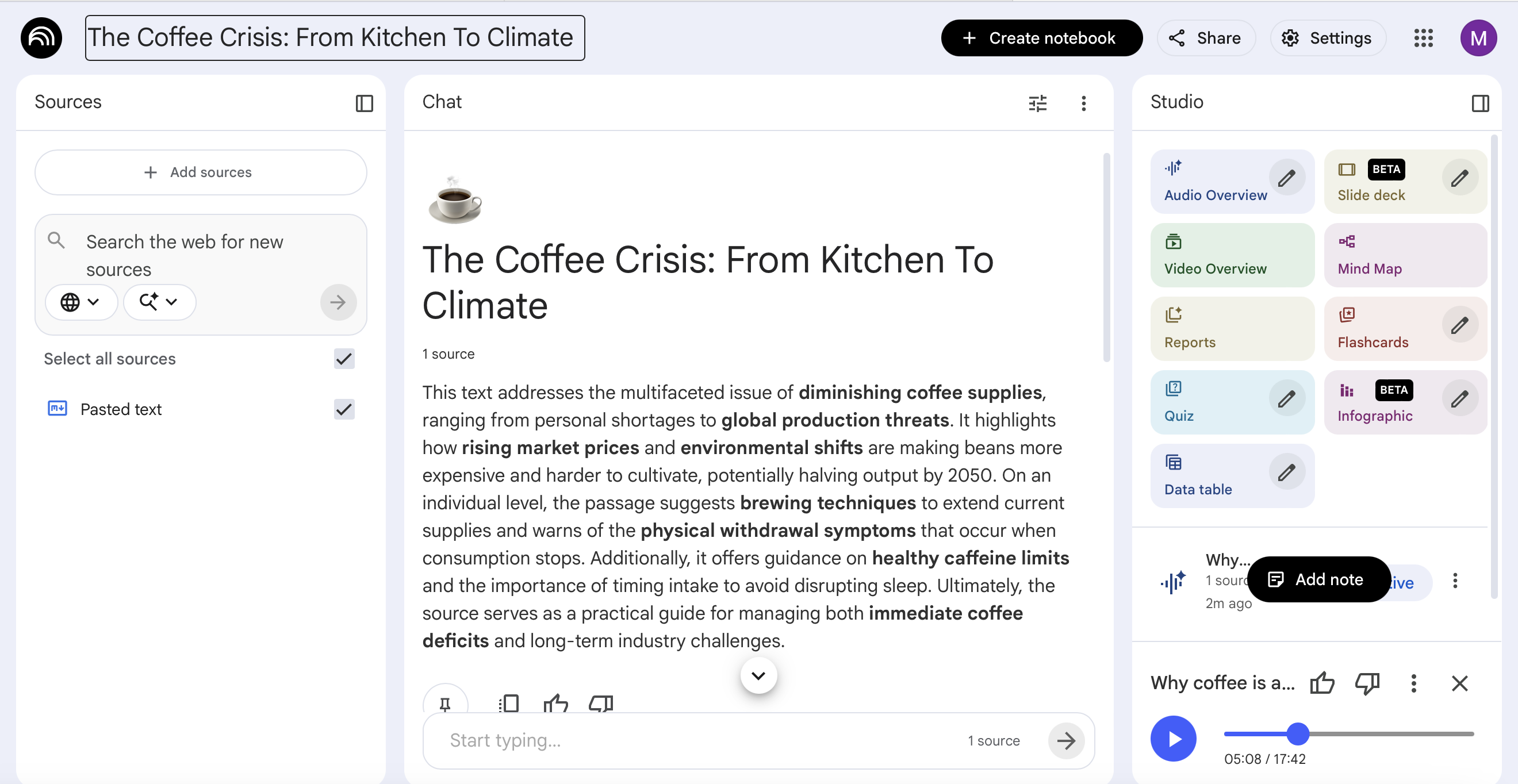The height and width of the screenshot is (784, 1518).
Task: Click the Create notebook button
Action: point(1041,39)
